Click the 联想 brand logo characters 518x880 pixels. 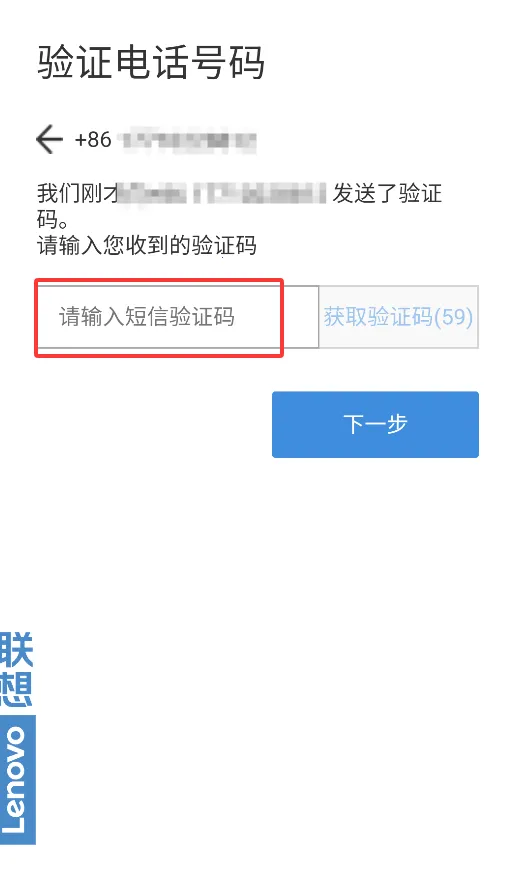click(17, 669)
